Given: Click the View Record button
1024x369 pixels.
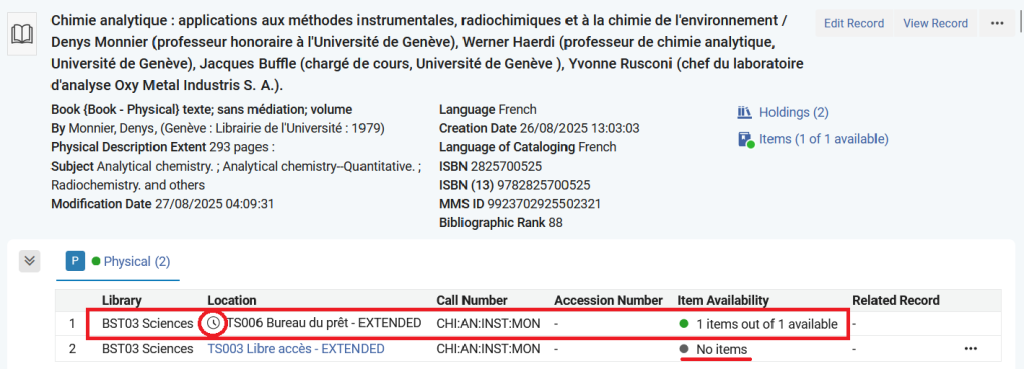Looking at the screenshot, I should 935,24.
